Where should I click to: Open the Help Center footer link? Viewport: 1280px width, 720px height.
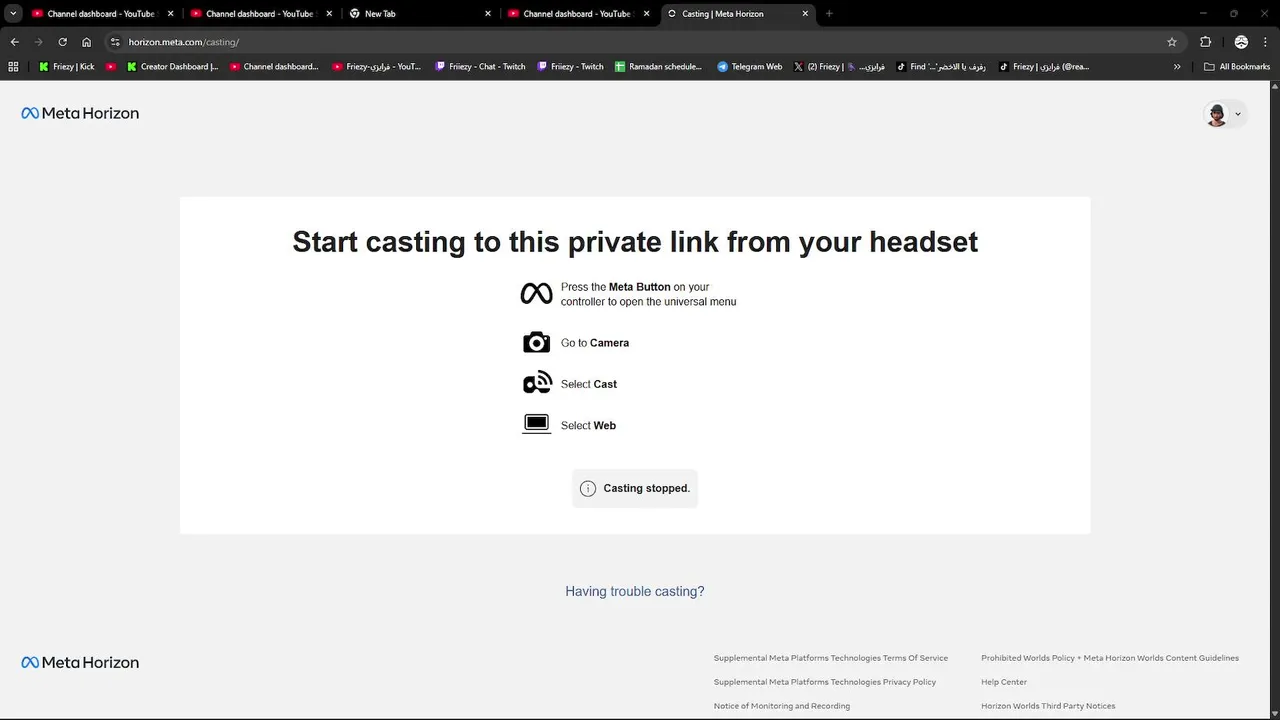1004,682
